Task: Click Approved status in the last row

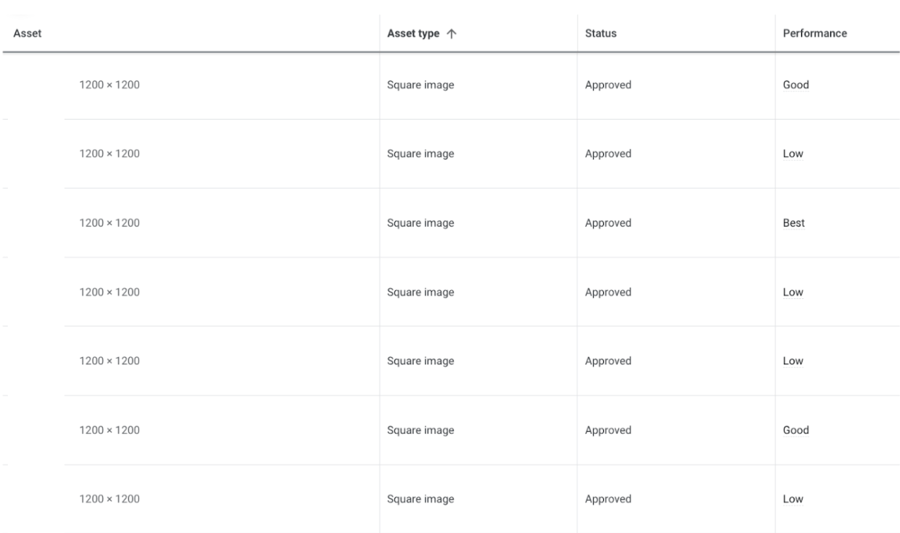Action: pyautogui.click(x=608, y=499)
